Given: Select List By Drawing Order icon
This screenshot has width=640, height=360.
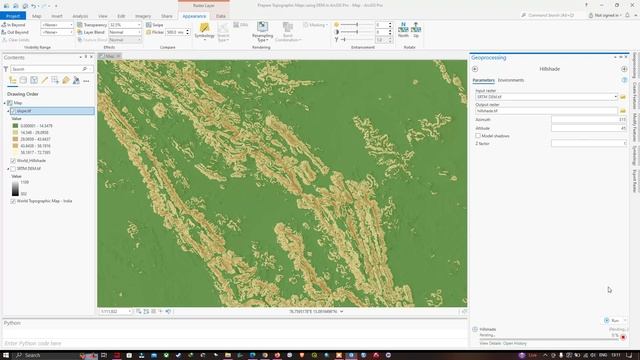Looking at the screenshot, I should 12,80.
